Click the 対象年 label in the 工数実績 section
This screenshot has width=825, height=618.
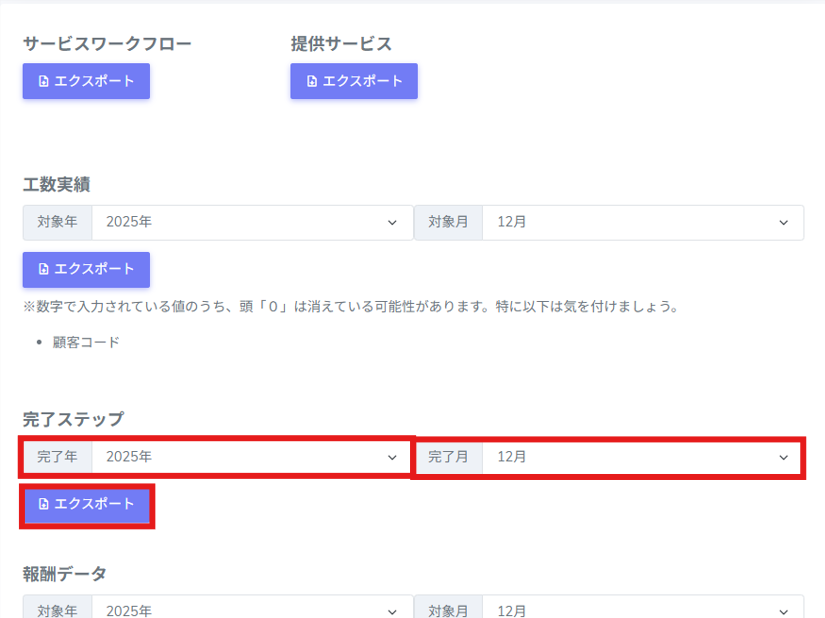pos(57,223)
